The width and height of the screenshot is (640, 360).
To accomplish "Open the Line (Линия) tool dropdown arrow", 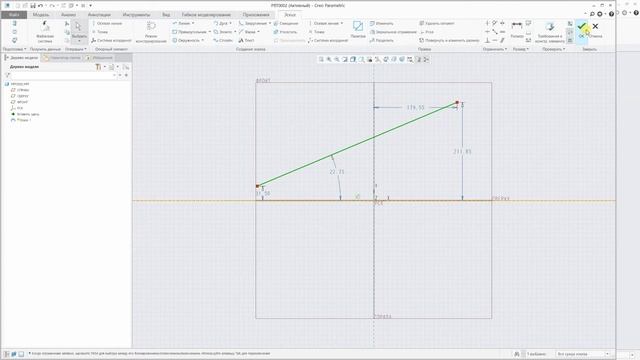I will click(x=193, y=23).
